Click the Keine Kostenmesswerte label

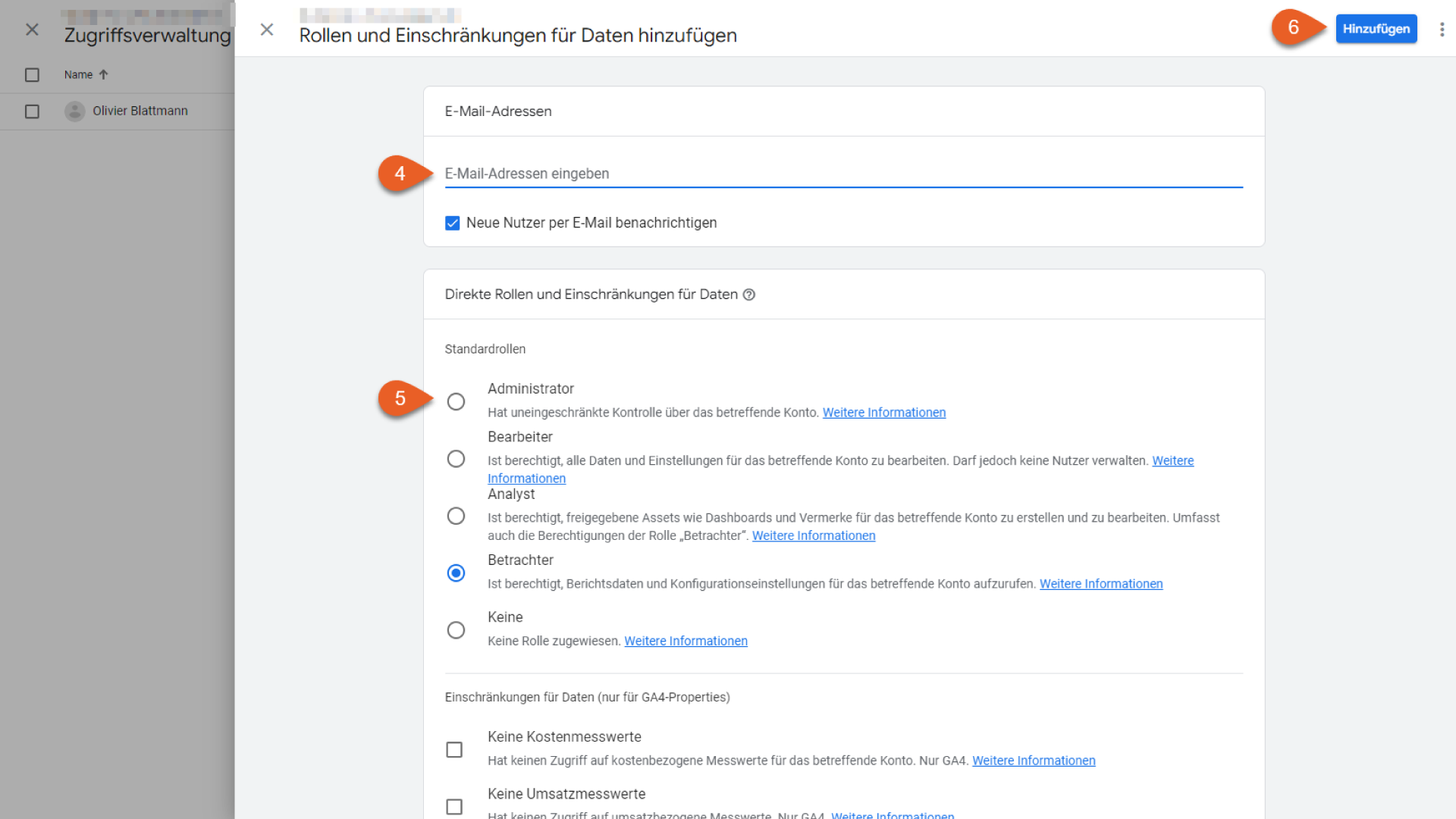[x=564, y=736]
